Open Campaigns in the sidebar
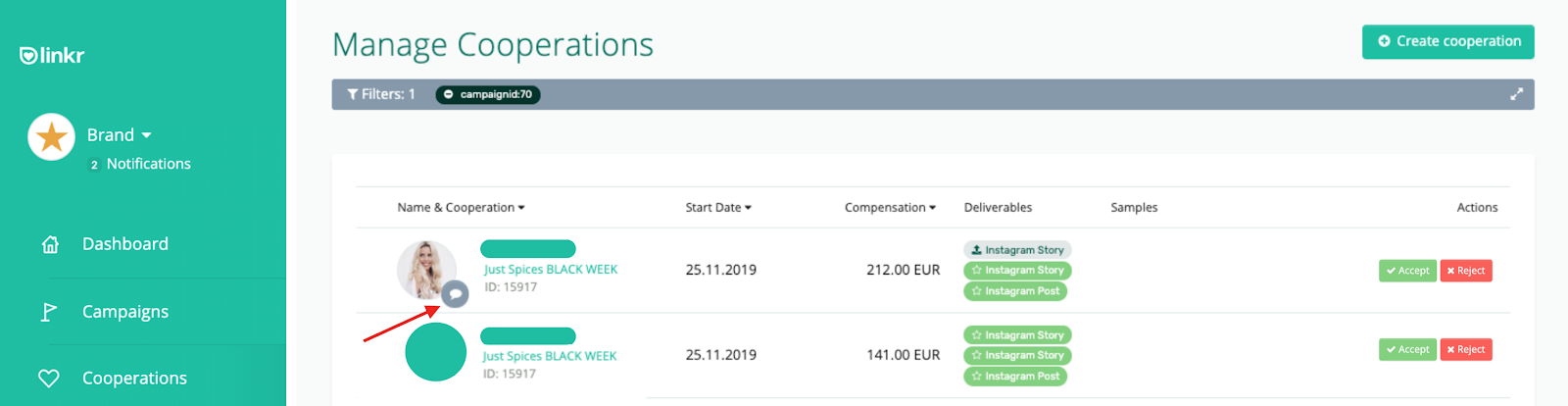 pyautogui.click(x=125, y=312)
